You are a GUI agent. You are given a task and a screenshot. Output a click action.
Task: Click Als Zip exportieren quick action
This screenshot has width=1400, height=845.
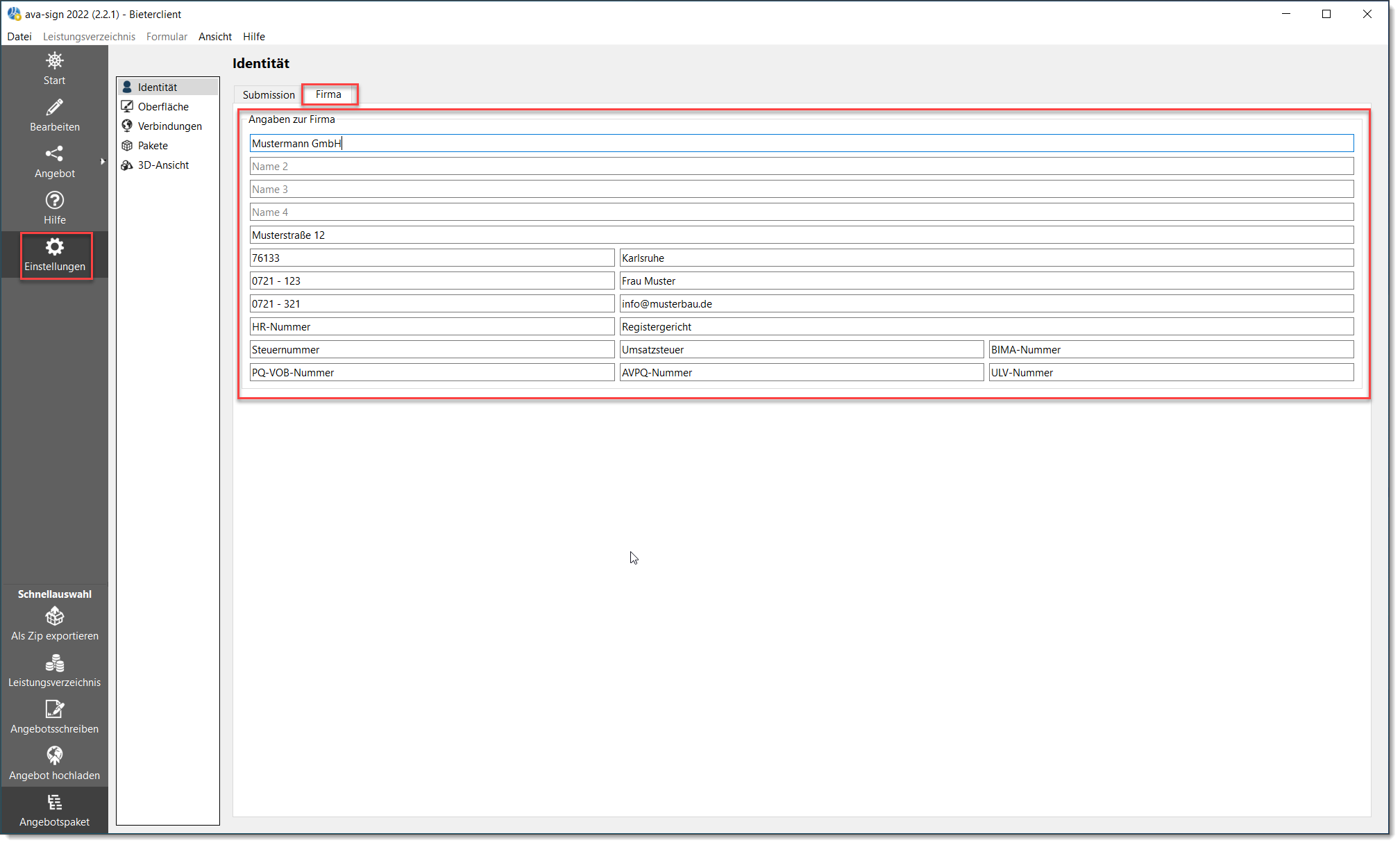click(54, 624)
